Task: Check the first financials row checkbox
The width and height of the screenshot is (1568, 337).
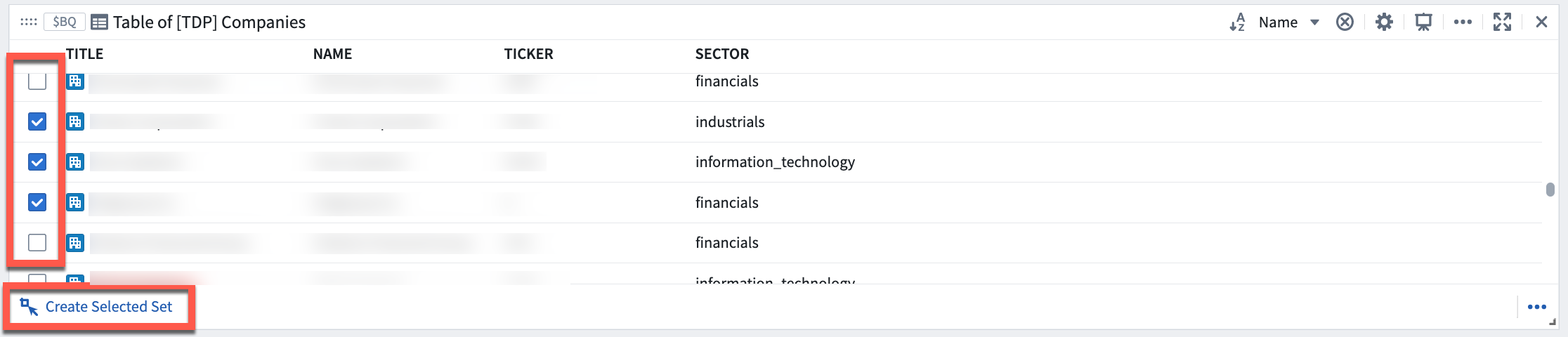Action: (x=37, y=81)
